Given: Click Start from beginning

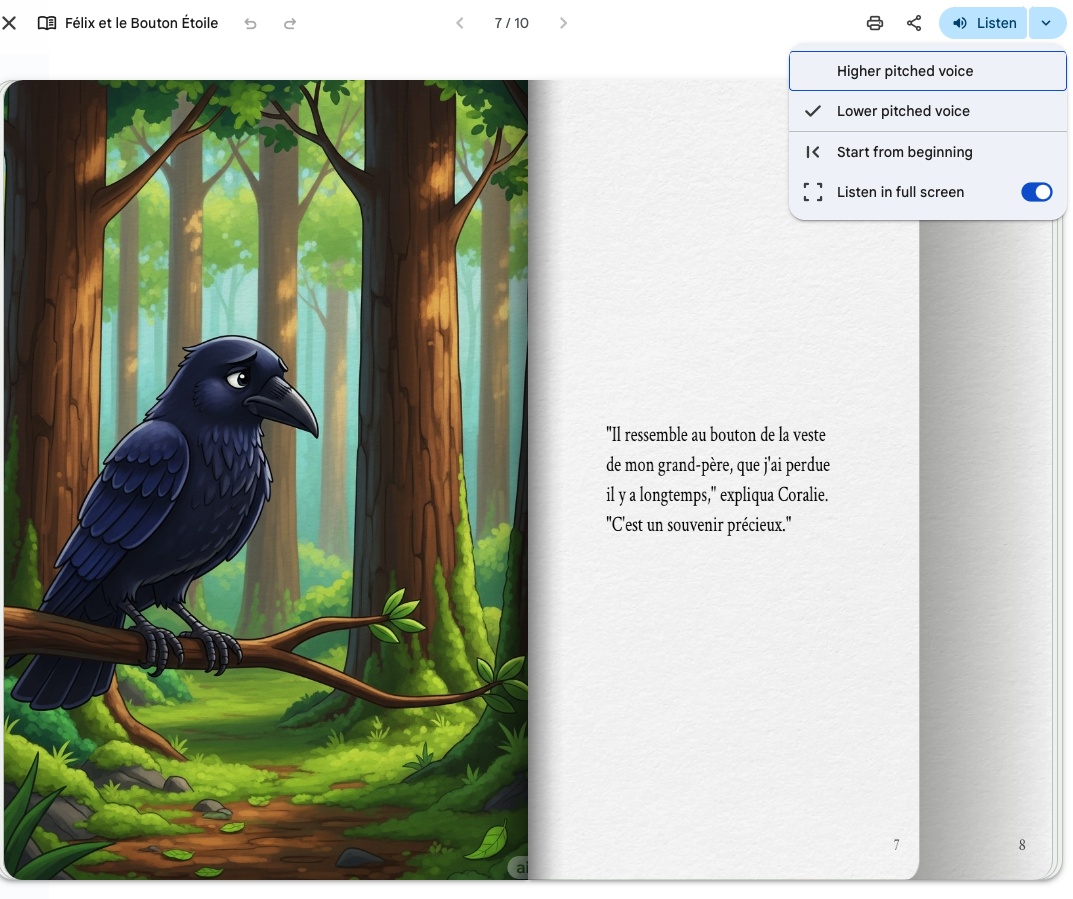Looking at the screenshot, I should pos(904,152).
